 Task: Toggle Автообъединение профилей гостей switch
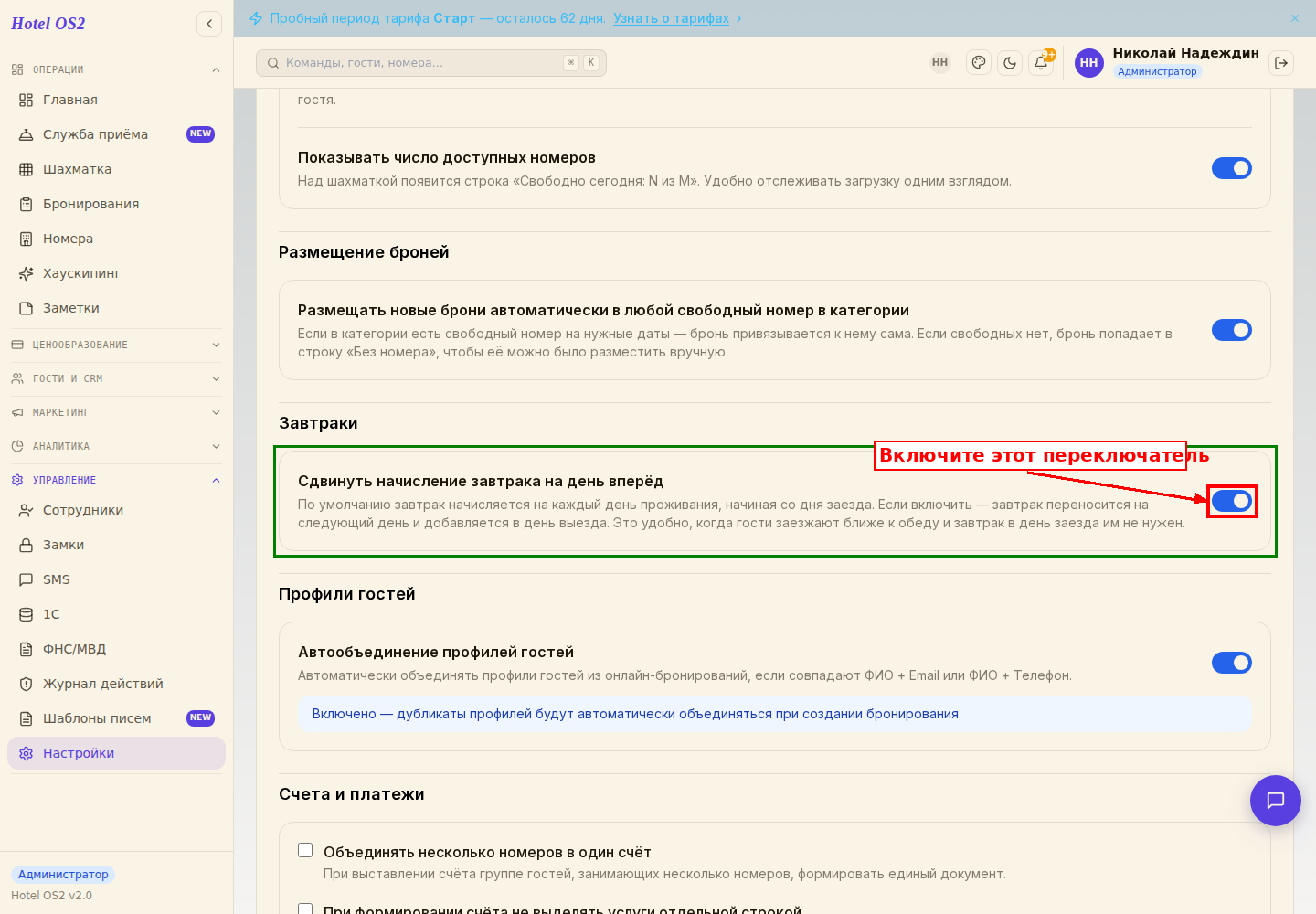(1232, 663)
